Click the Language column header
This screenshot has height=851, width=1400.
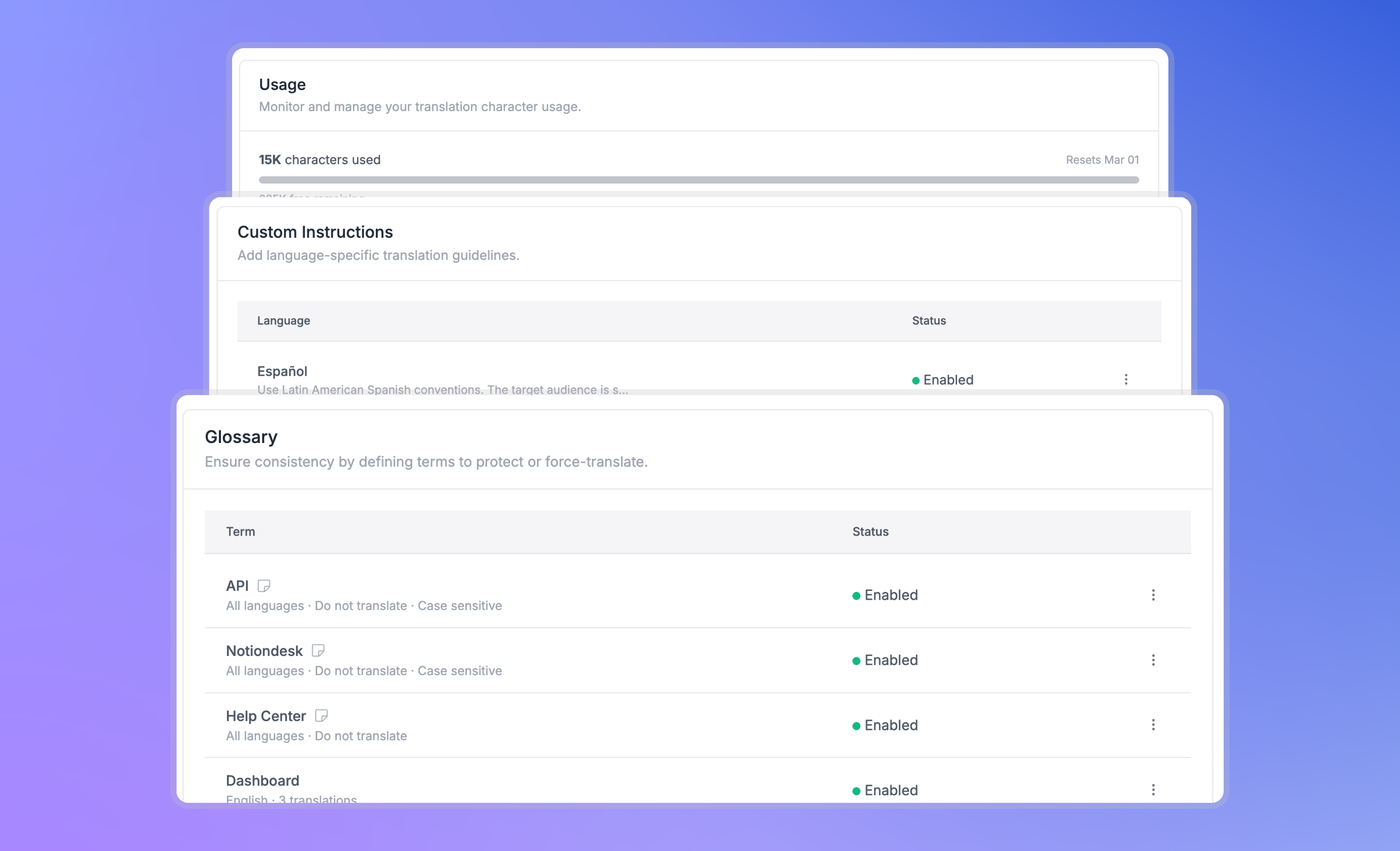point(283,320)
